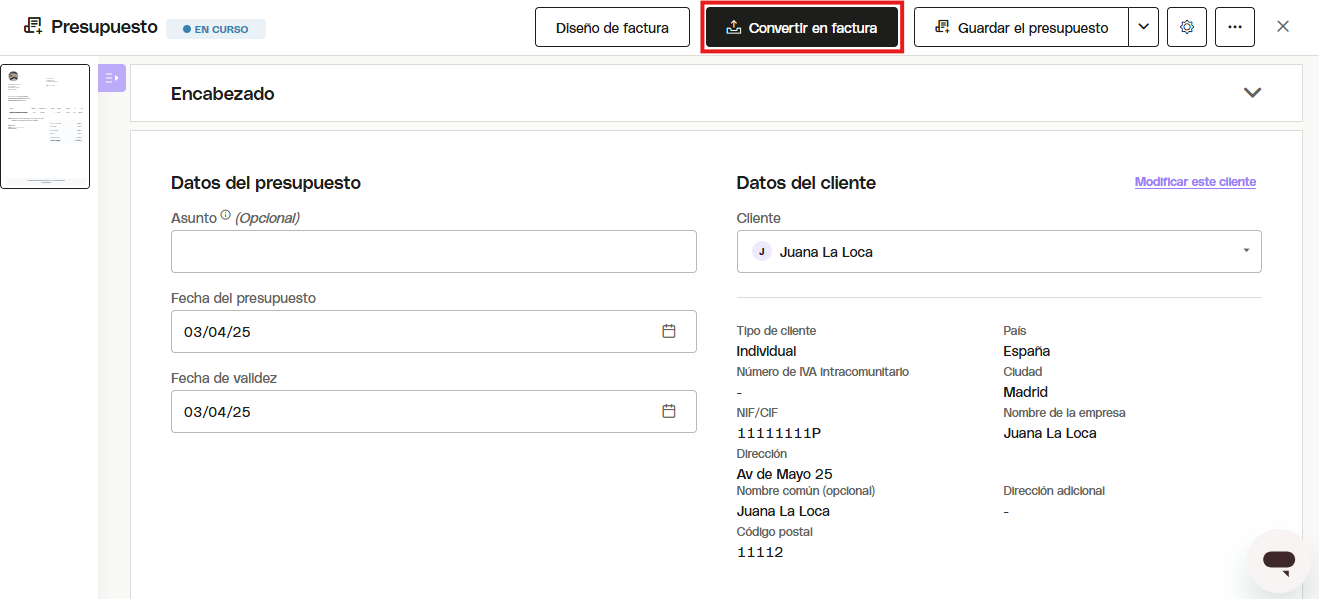Click Diseño de factura button
The width and height of the screenshot is (1319, 599).
pyautogui.click(x=612, y=27)
